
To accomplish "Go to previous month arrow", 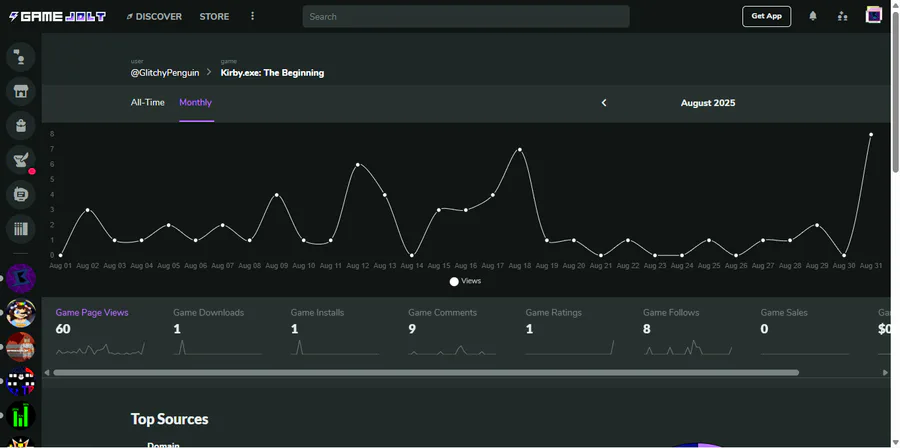I will (604, 103).
